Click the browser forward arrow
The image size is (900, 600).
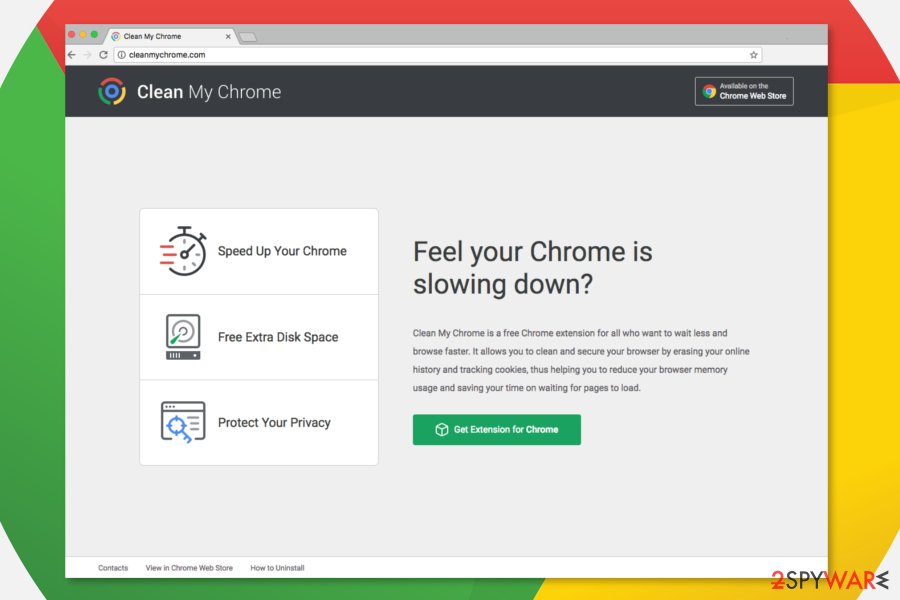coord(87,55)
